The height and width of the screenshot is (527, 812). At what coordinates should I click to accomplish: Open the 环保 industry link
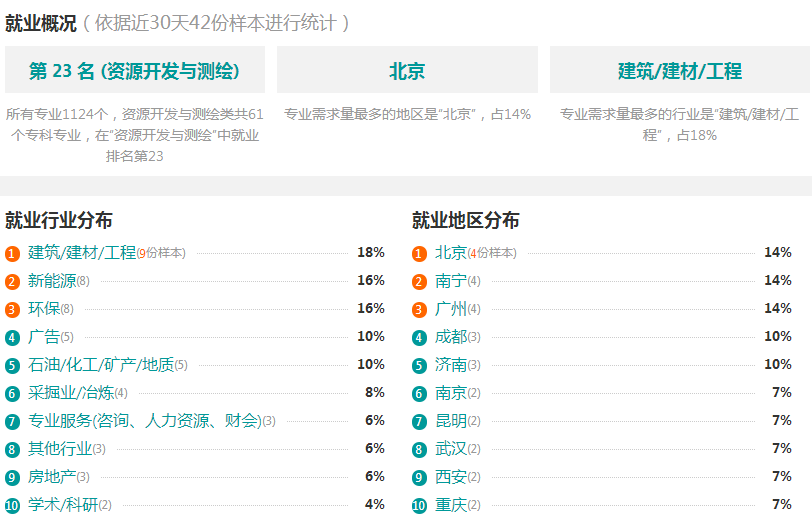click(x=44, y=309)
